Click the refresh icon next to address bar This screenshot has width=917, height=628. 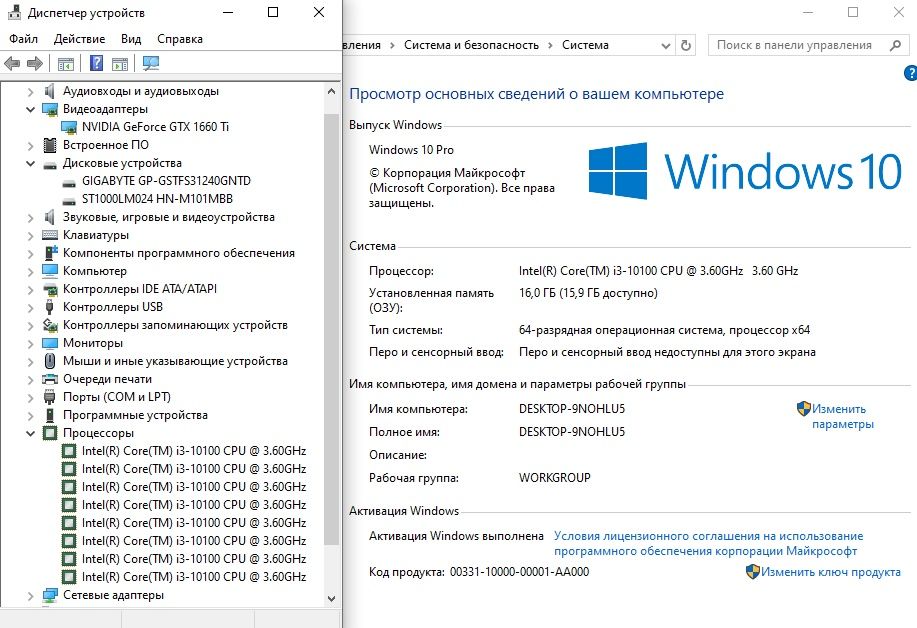tap(686, 45)
